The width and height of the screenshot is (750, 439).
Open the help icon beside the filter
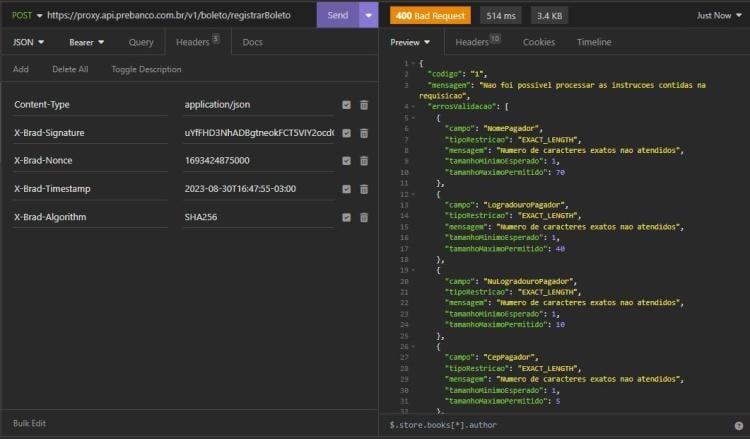pos(739,426)
